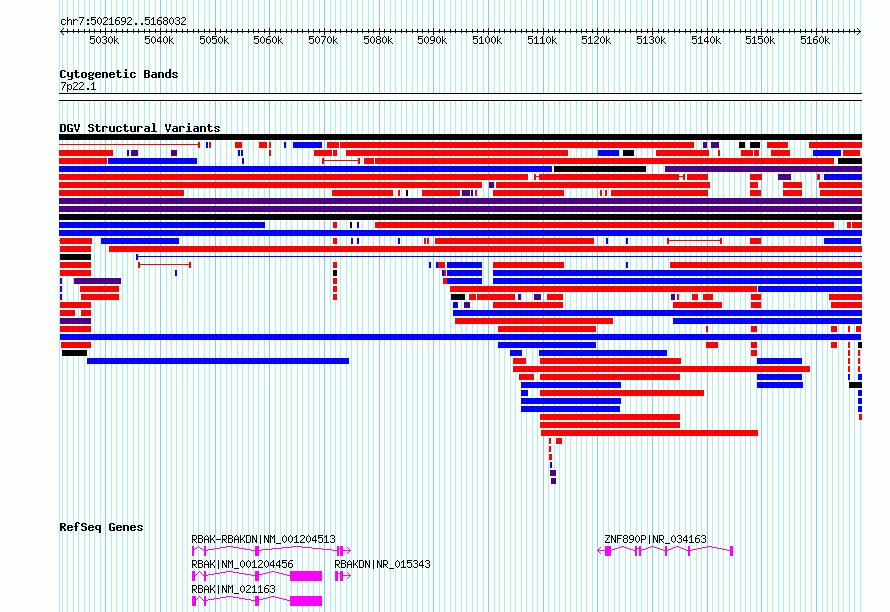The image size is (890, 612).
Task: Open the RefSeq Genes track title
Action: point(101,527)
